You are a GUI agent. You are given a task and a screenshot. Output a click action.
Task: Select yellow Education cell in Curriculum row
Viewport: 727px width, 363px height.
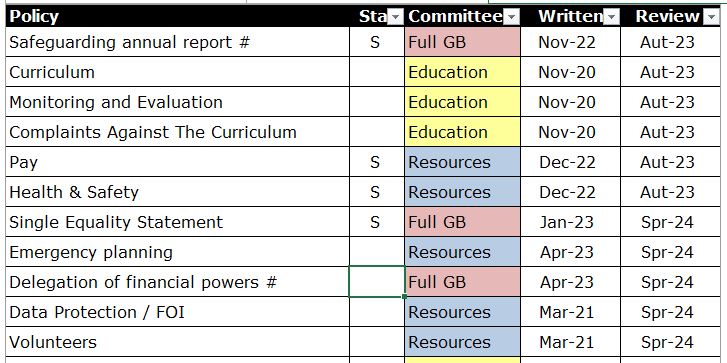click(462, 72)
